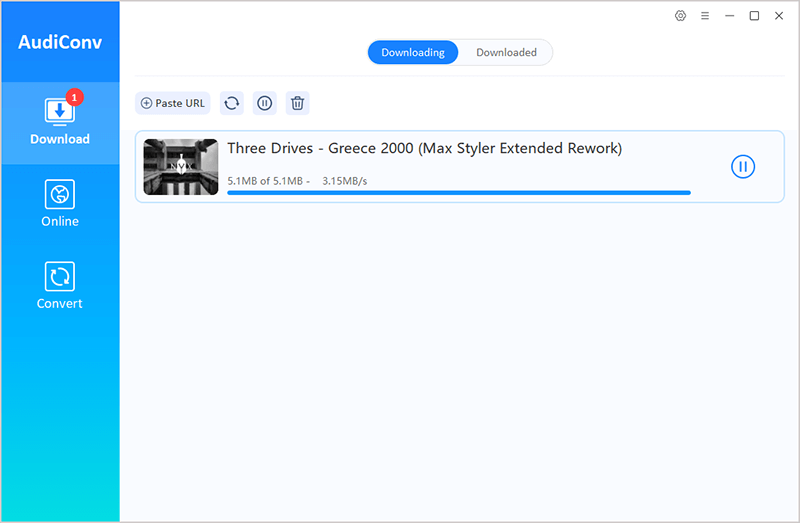The width and height of the screenshot is (800, 523).
Task: Pause the Three Drives Greece 2000 download
Action: point(743,167)
